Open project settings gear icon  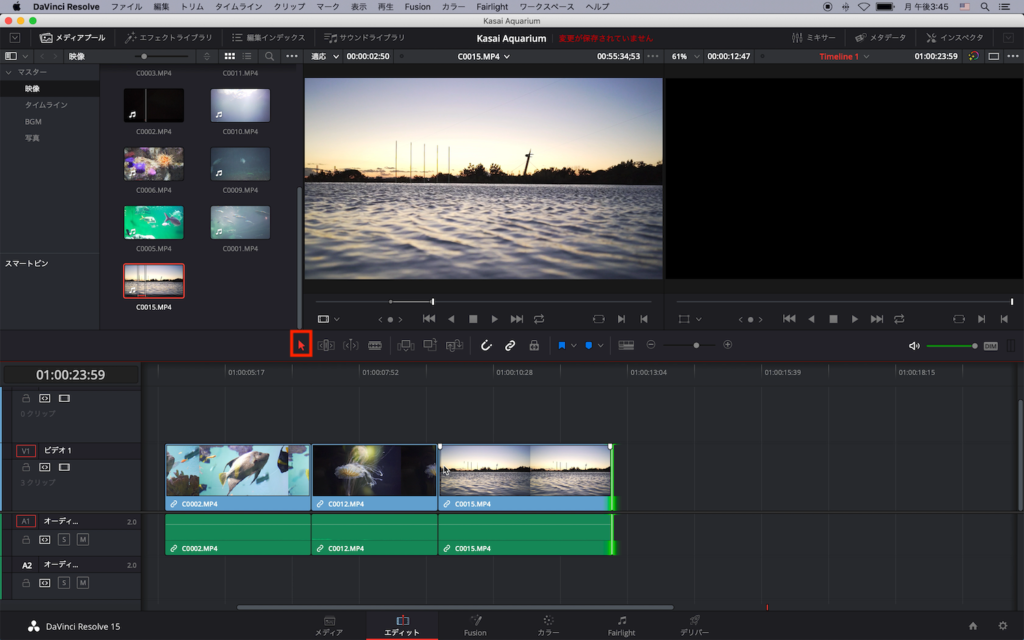point(1003,626)
